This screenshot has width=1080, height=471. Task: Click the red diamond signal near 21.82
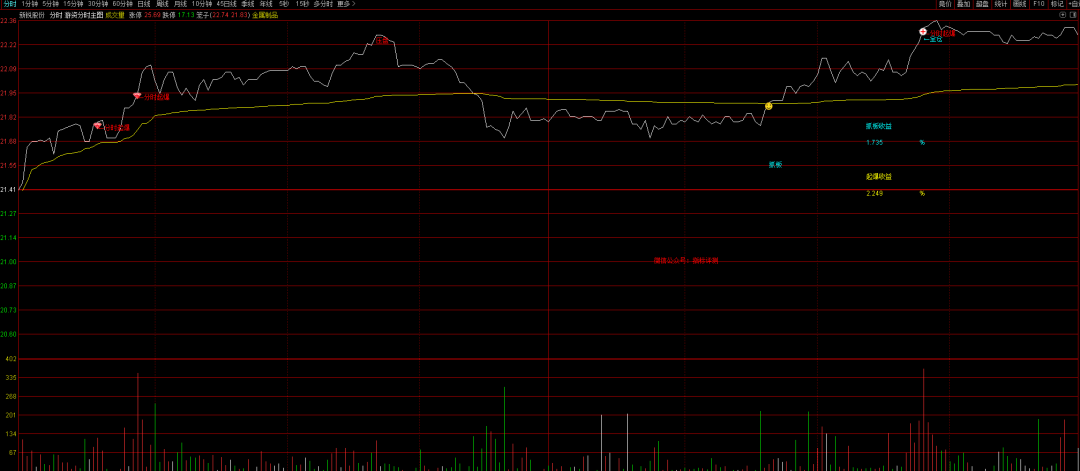tap(97, 126)
